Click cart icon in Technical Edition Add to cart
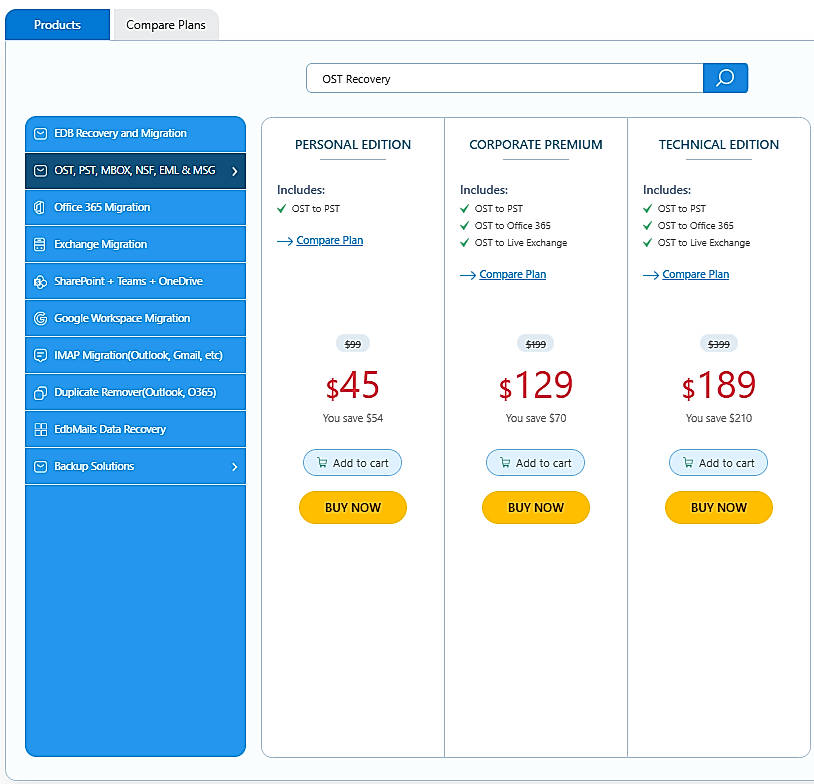Screen dimensions: 814x784 point(688,462)
